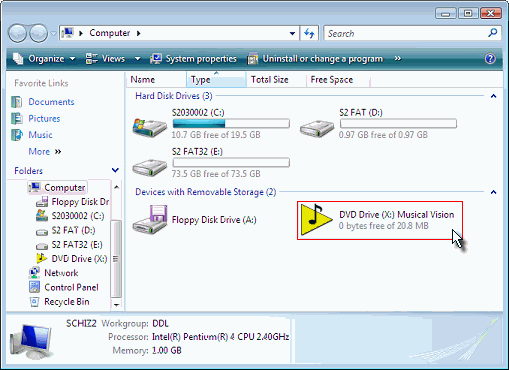Select DVD Drive (X:) in folder tree
The image size is (509, 370).
(79, 259)
